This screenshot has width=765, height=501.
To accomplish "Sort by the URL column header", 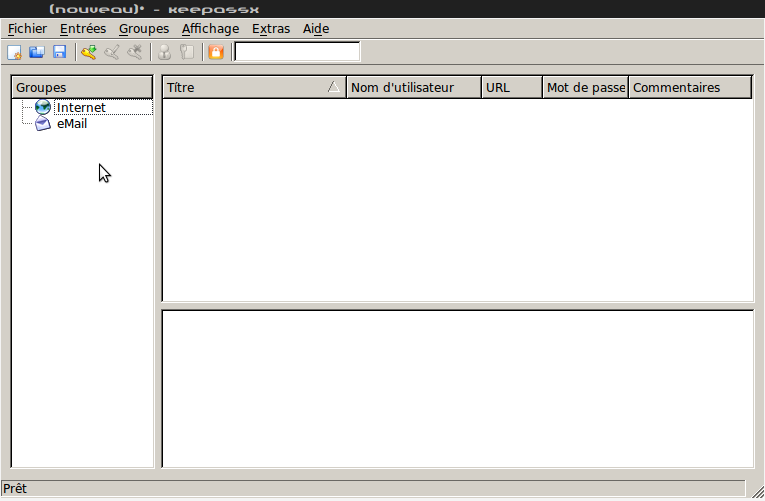I will click(512, 87).
